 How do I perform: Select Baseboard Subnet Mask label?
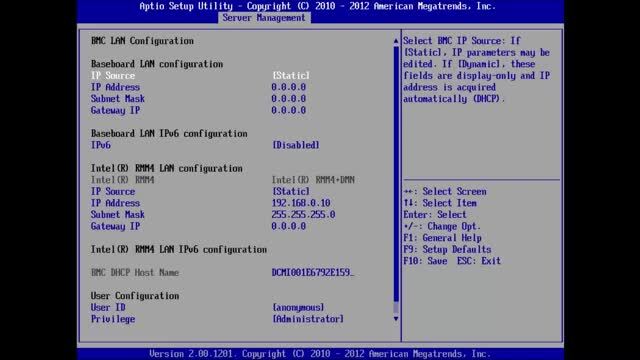point(118,99)
